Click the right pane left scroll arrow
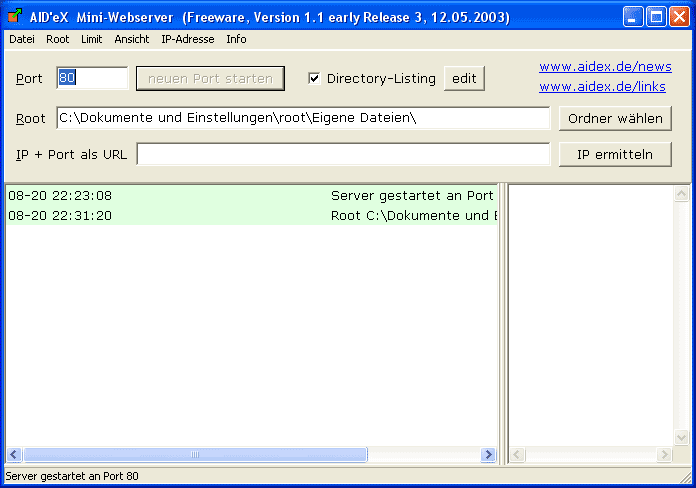Screen dimensions: 696x488 (x=517, y=455)
